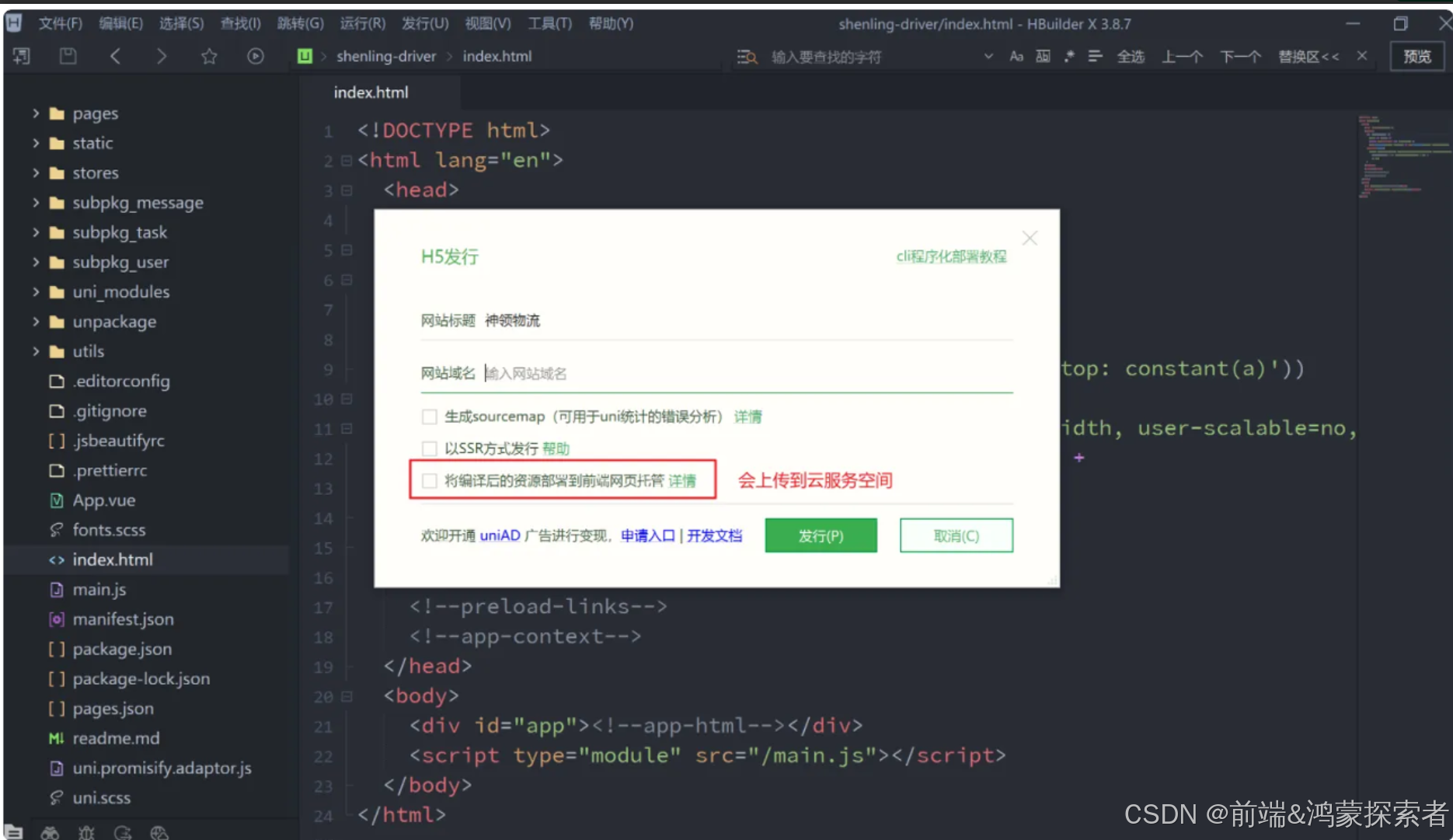This screenshot has height=840, width=1453.
Task: Open 详情 link beside 前端网页托管 option
Action: tap(682, 481)
